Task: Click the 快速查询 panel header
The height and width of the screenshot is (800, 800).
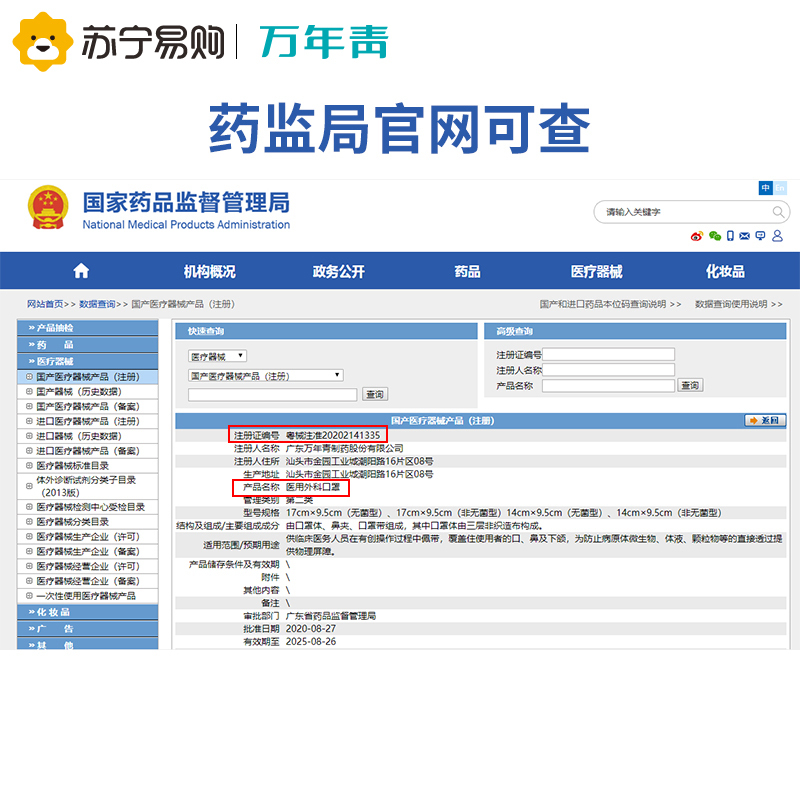Action: [x=327, y=331]
